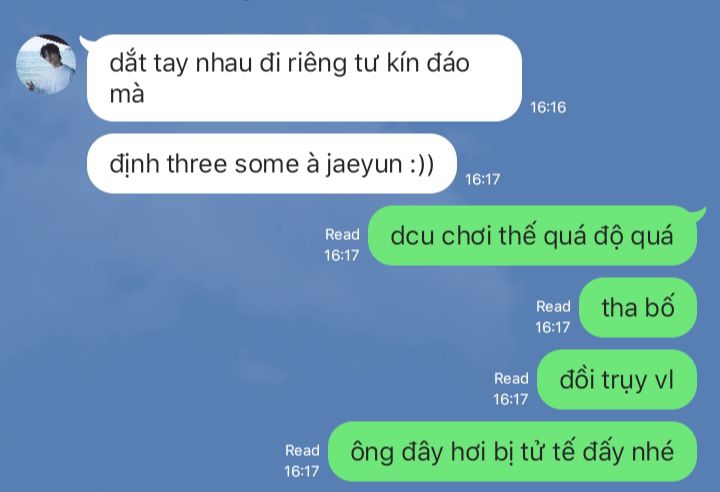The height and width of the screenshot is (492, 720).
Task: Click the ":))" emoticon text
Action: [x=421, y=165]
